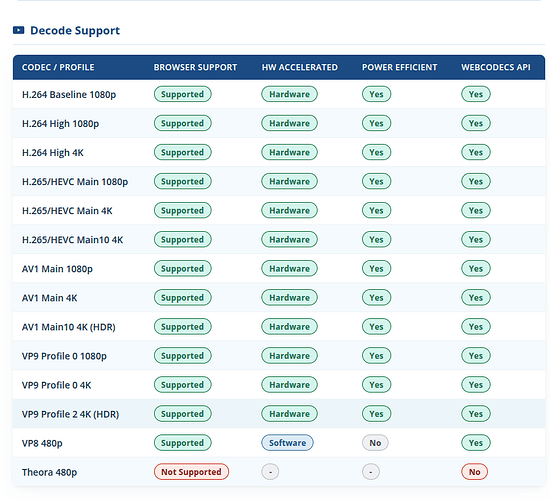Image resolution: width=550 pixels, height=500 pixels.
Task: Click the Hardware badge for H.264 Baseline 1080p
Action: 289,94
